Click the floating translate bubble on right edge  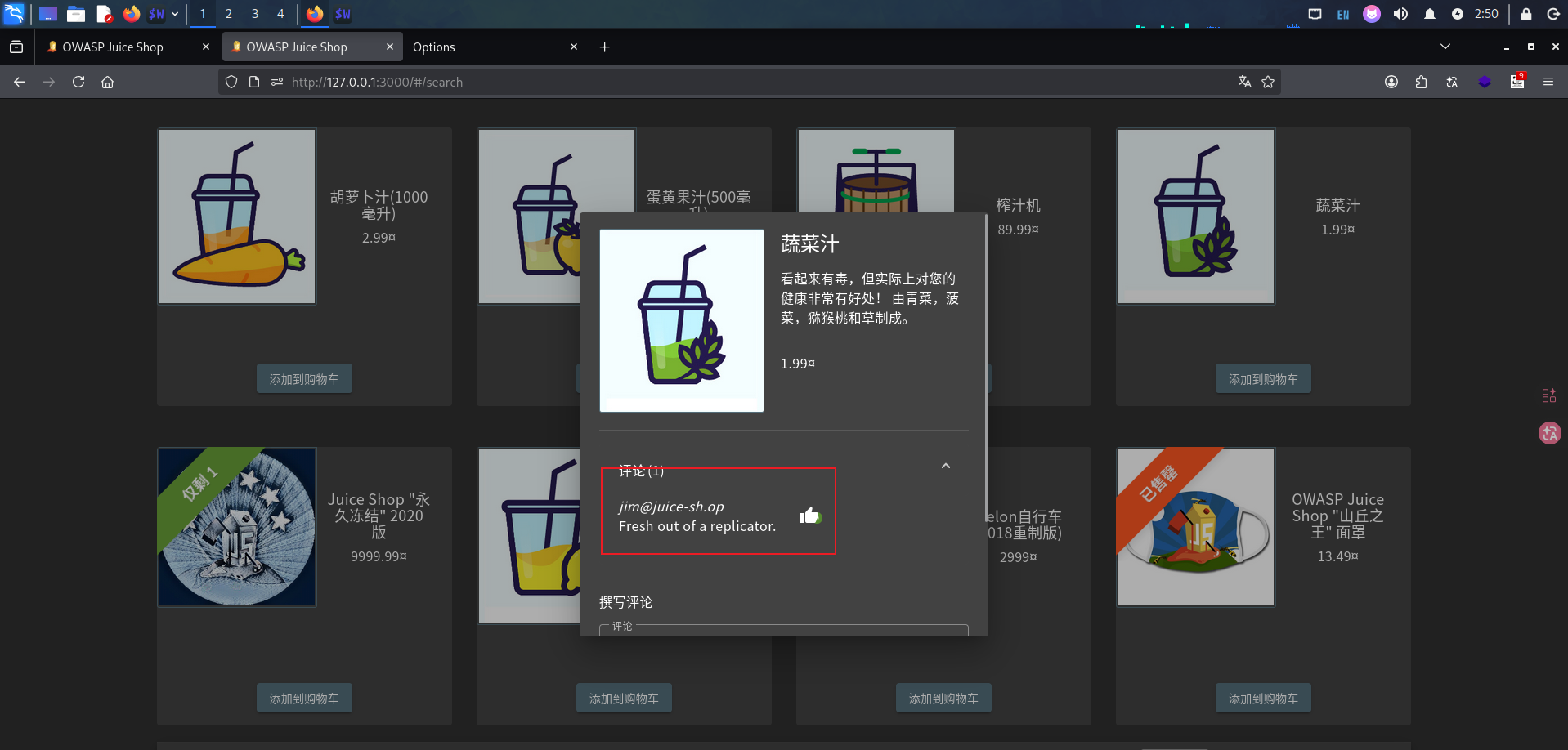pyautogui.click(x=1549, y=433)
